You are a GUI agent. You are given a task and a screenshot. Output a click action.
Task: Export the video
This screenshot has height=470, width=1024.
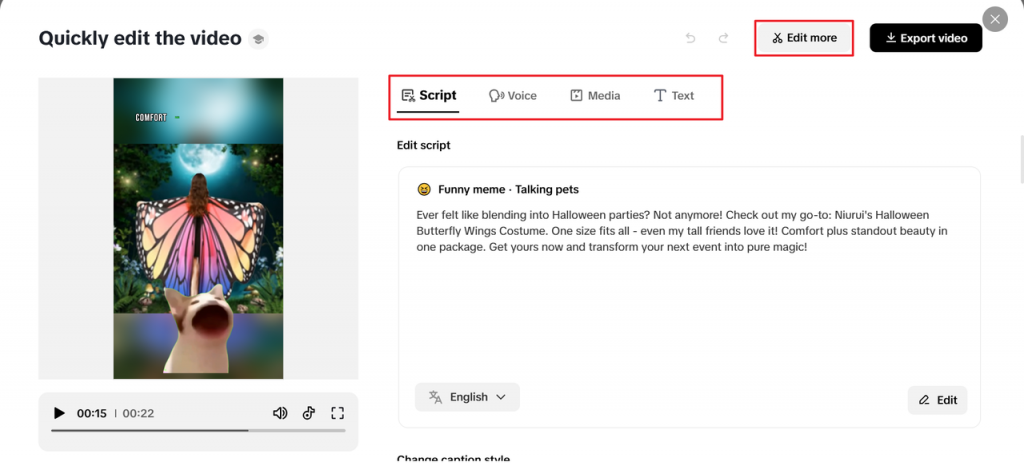pos(926,38)
